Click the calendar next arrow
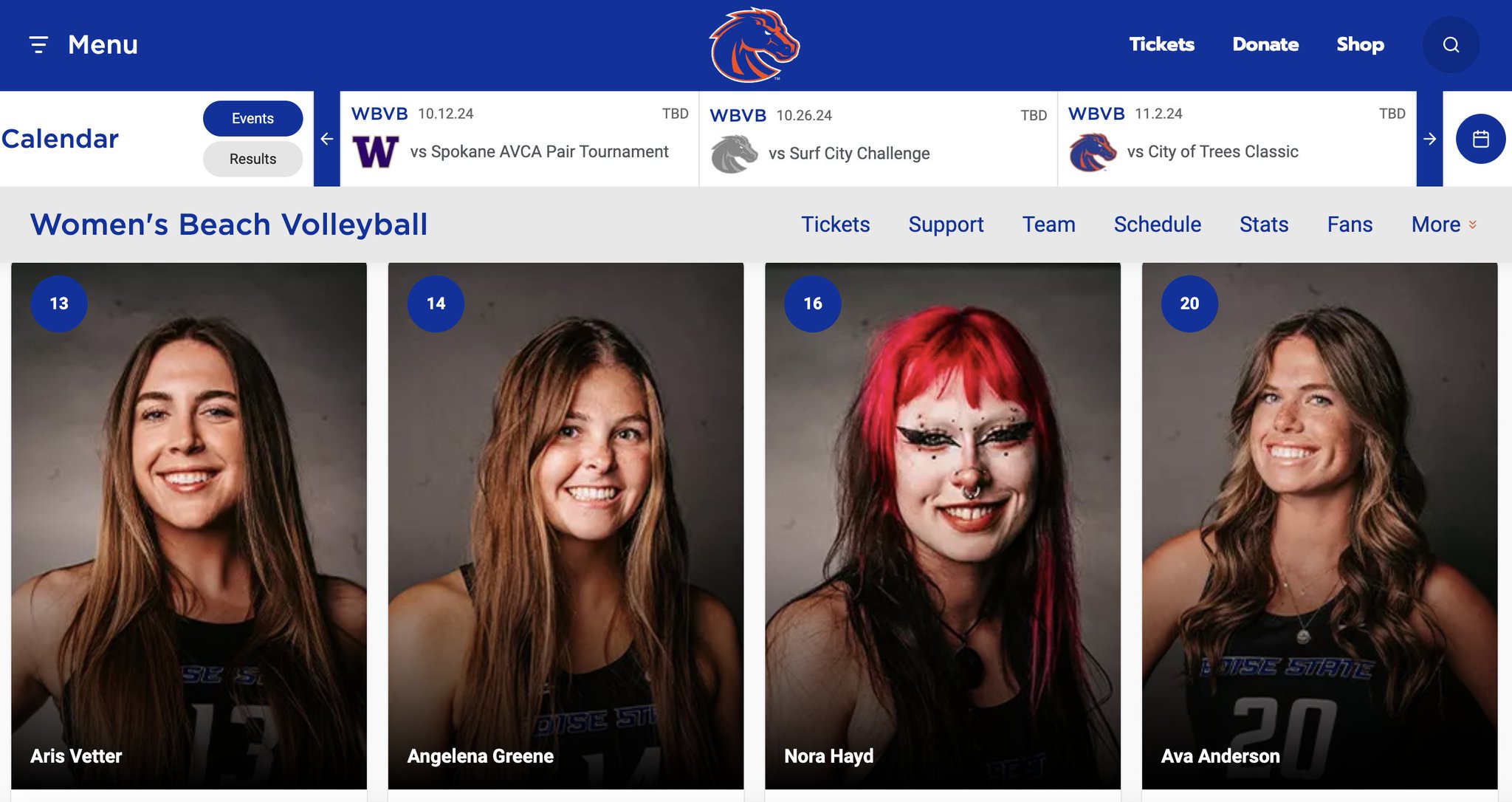 click(1429, 139)
